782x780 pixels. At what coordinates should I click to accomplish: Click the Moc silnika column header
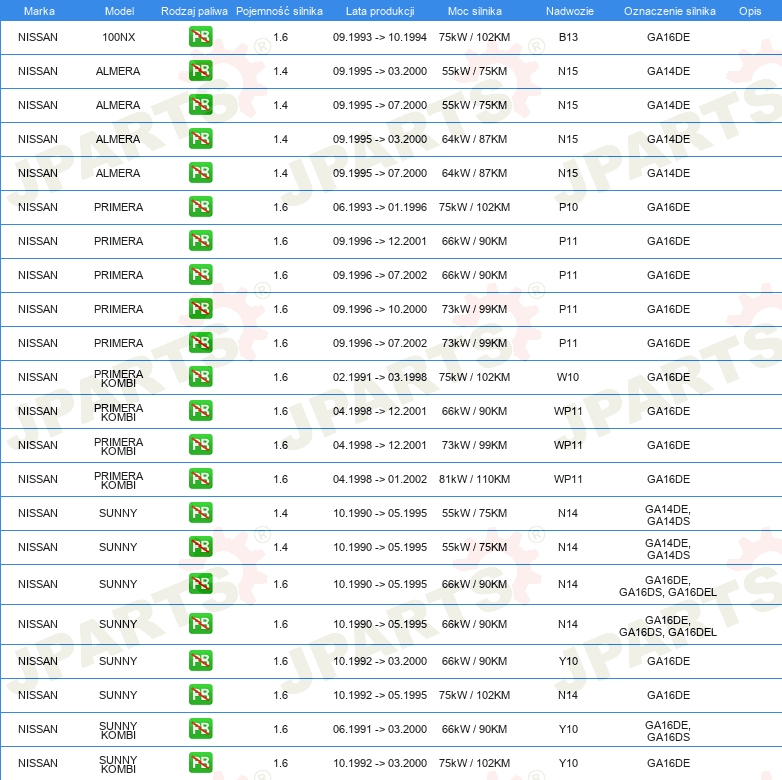point(474,11)
